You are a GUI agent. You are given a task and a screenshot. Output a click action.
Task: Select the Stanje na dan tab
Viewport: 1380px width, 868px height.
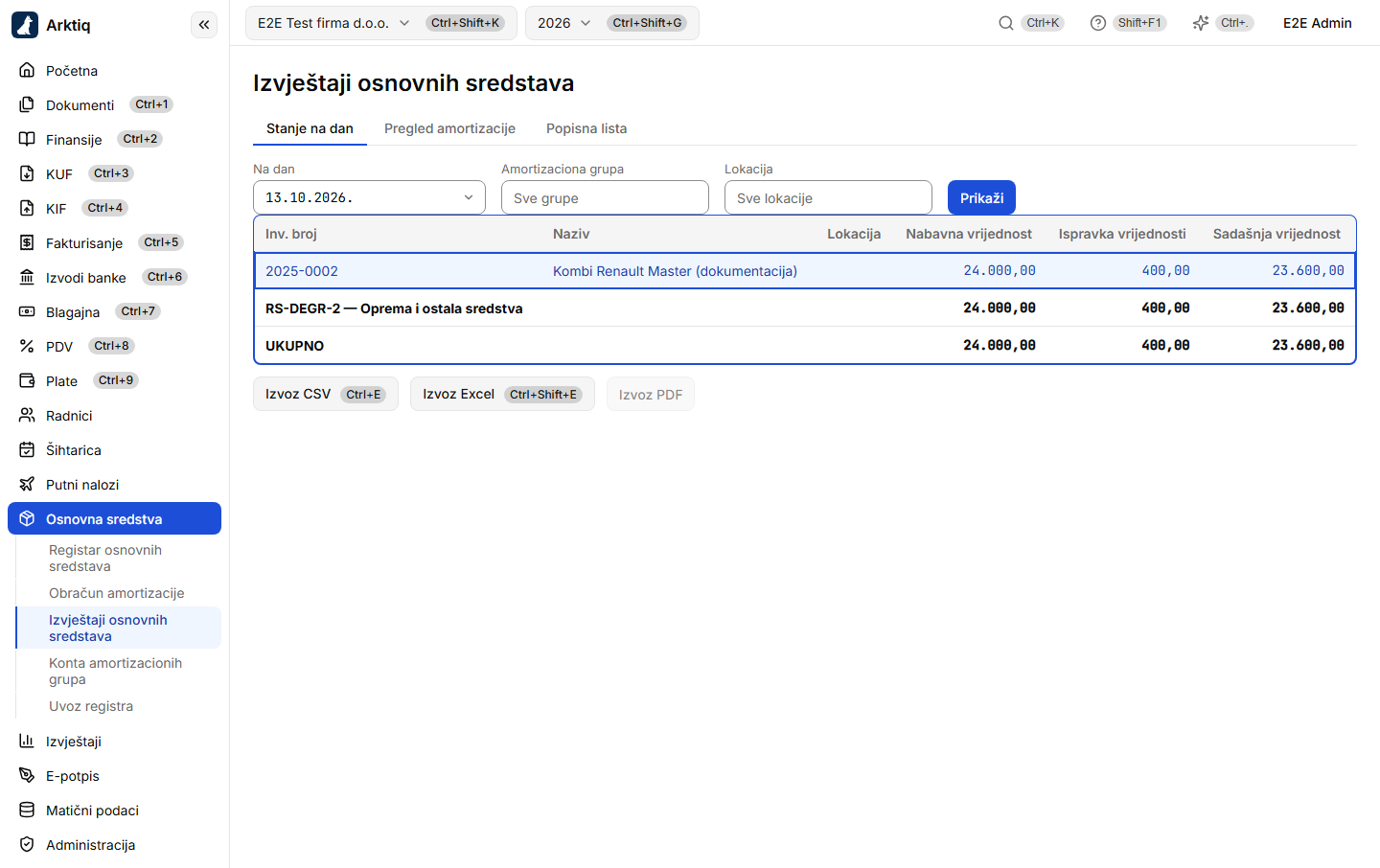pyautogui.click(x=310, y=128)
